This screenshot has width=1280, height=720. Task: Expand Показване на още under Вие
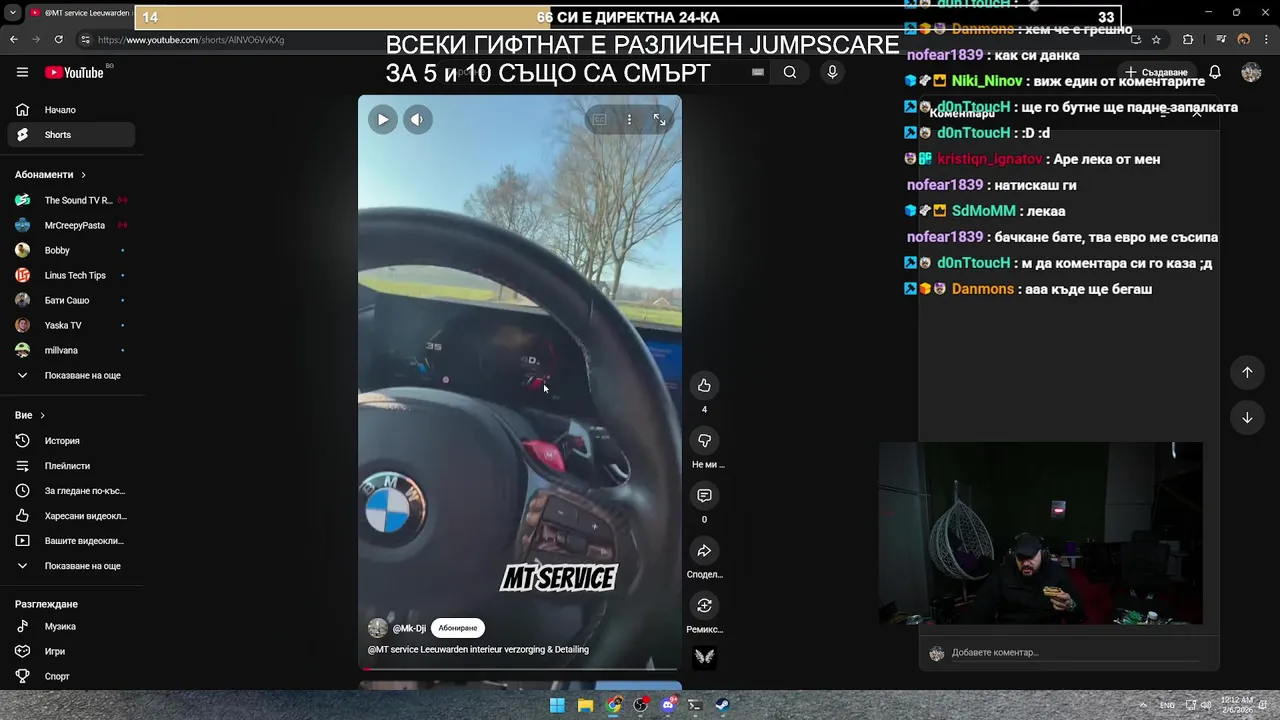coord(72,566)
